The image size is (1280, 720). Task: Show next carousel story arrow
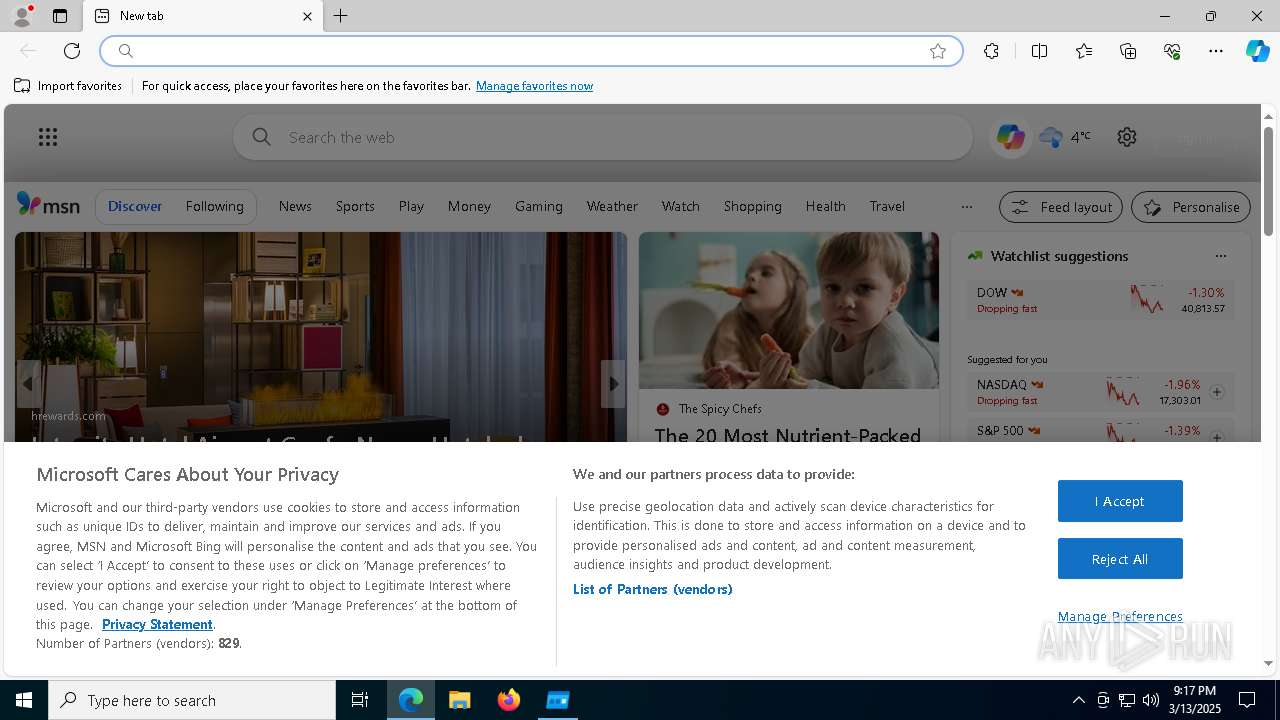(613, 384)
